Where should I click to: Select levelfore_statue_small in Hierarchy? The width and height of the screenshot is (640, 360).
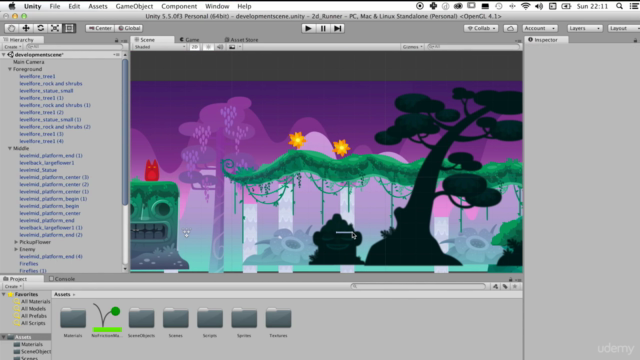click(47, 91)
